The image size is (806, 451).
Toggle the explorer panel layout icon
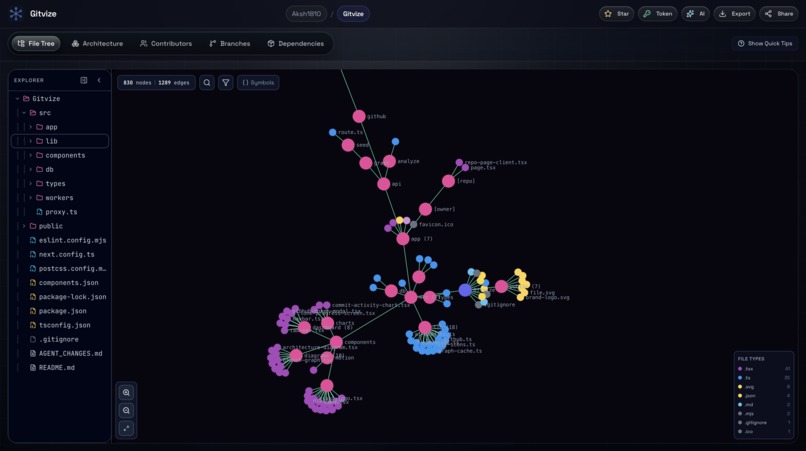(x=84, y=80)
